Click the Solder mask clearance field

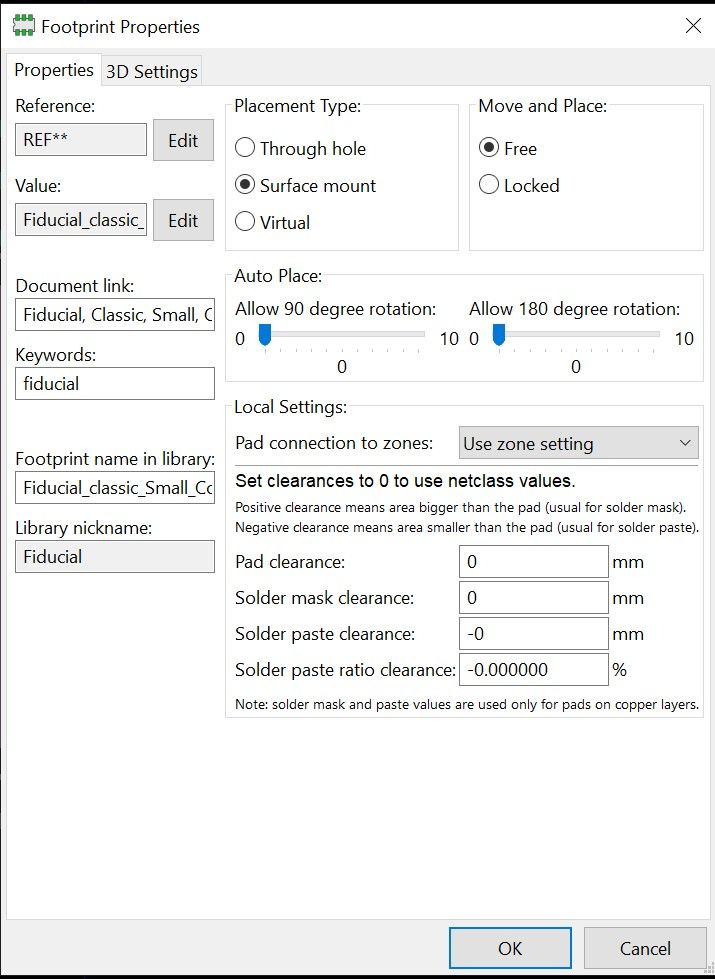click(x=534, y=598)
